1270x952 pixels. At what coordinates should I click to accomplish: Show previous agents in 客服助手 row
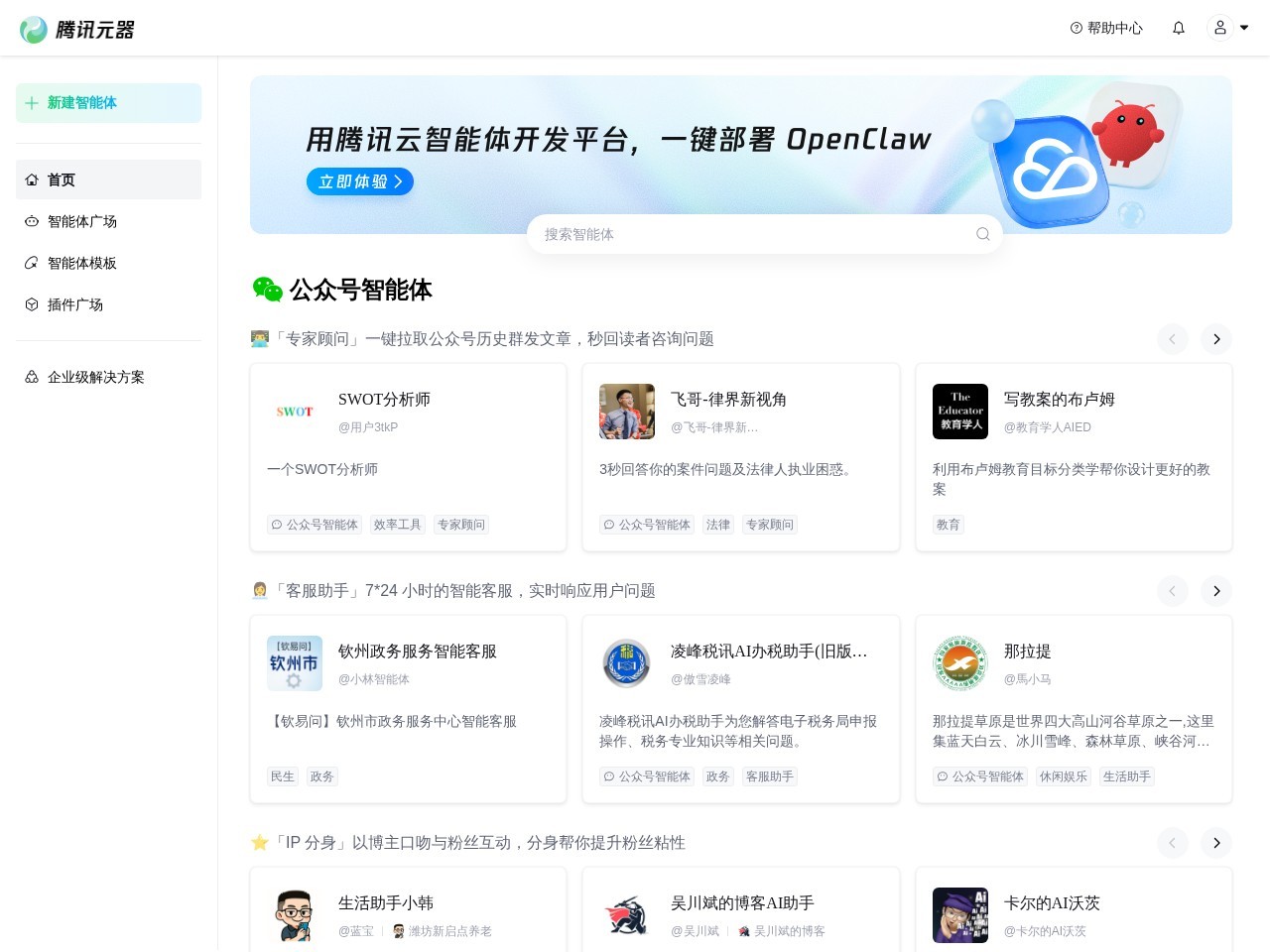(x=1172, y=591)
